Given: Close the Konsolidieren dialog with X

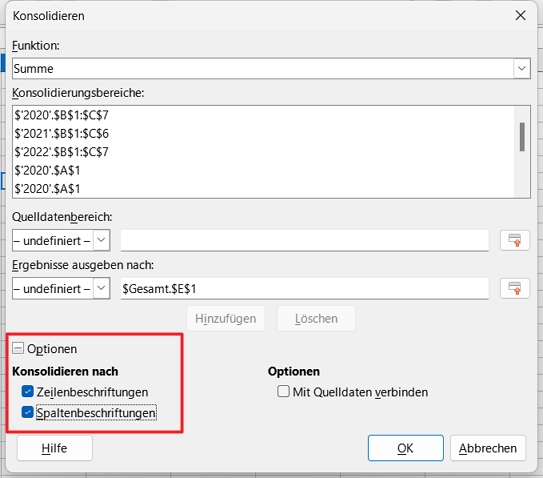Looking at the screenshot, I should [520, 15].
